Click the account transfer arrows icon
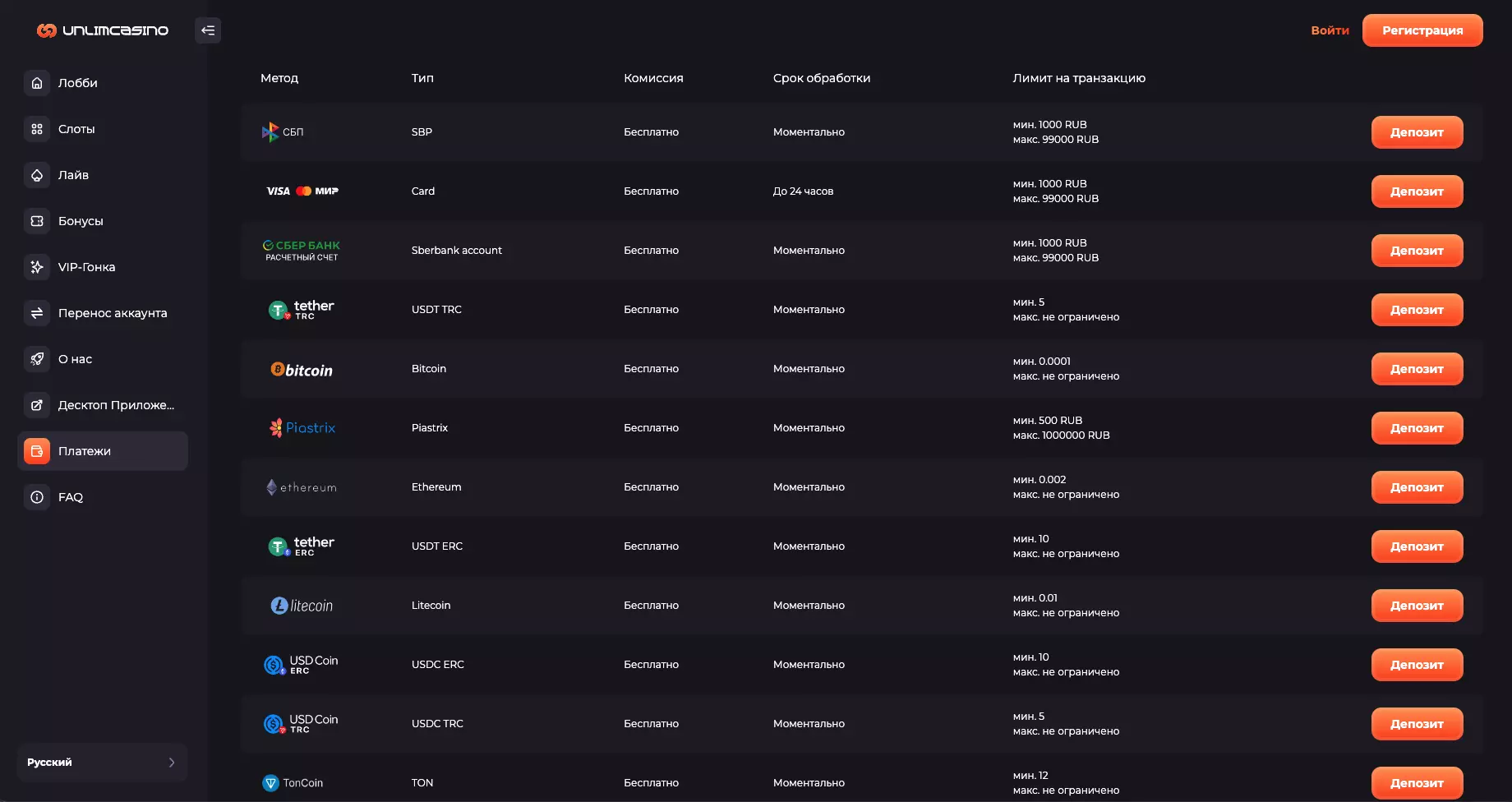The image size is (1512, 802). point(37,313)
